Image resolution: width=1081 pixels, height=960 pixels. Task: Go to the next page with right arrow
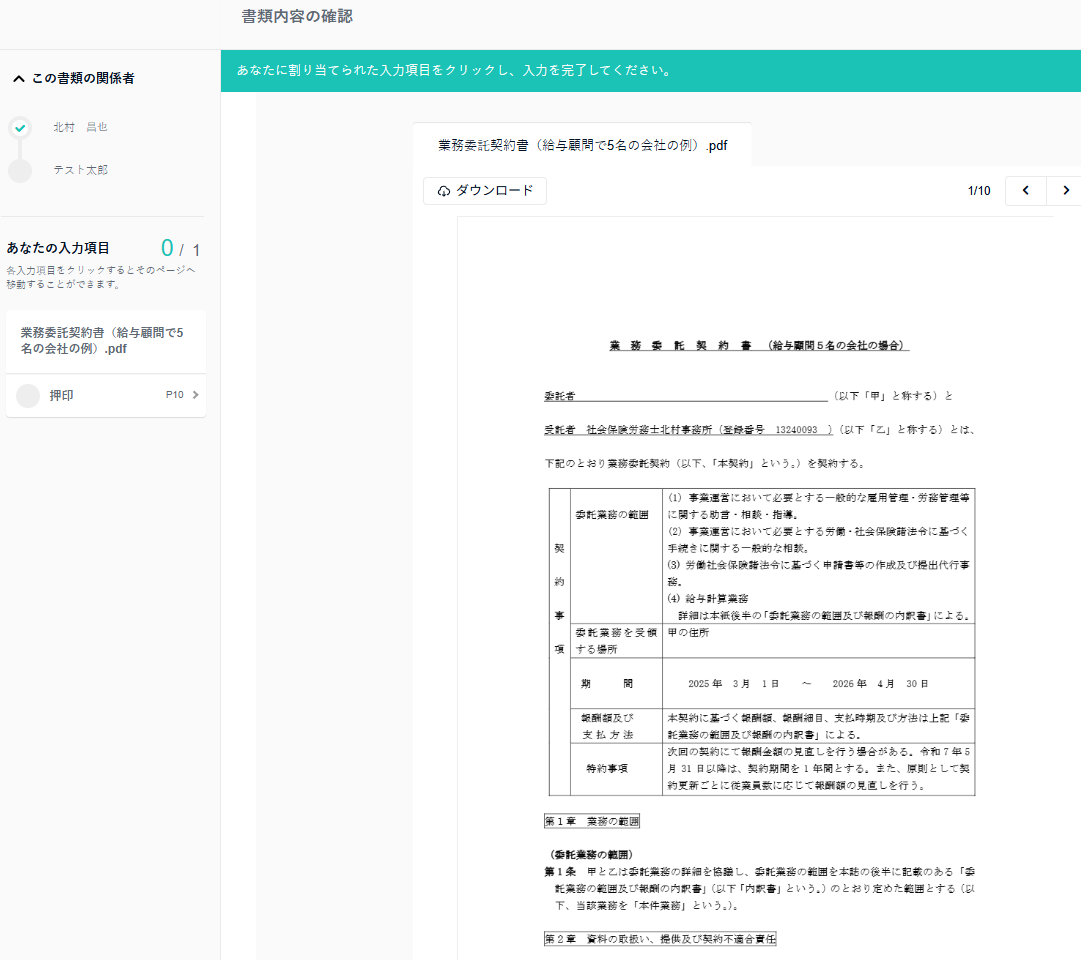click(1065, 191)
